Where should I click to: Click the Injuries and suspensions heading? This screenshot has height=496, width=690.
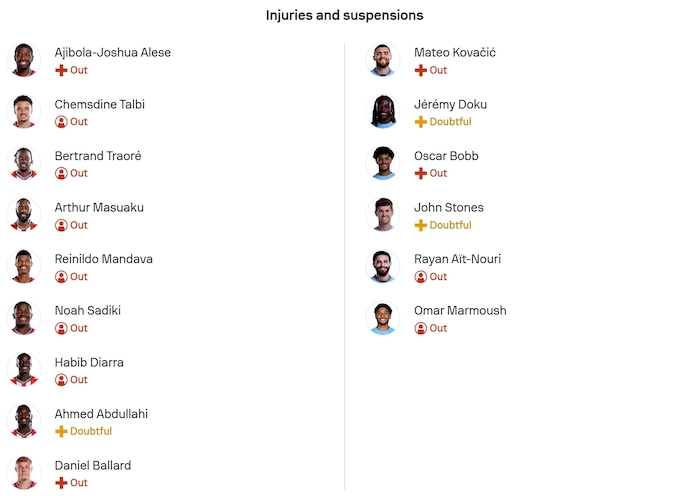(344, 15)
